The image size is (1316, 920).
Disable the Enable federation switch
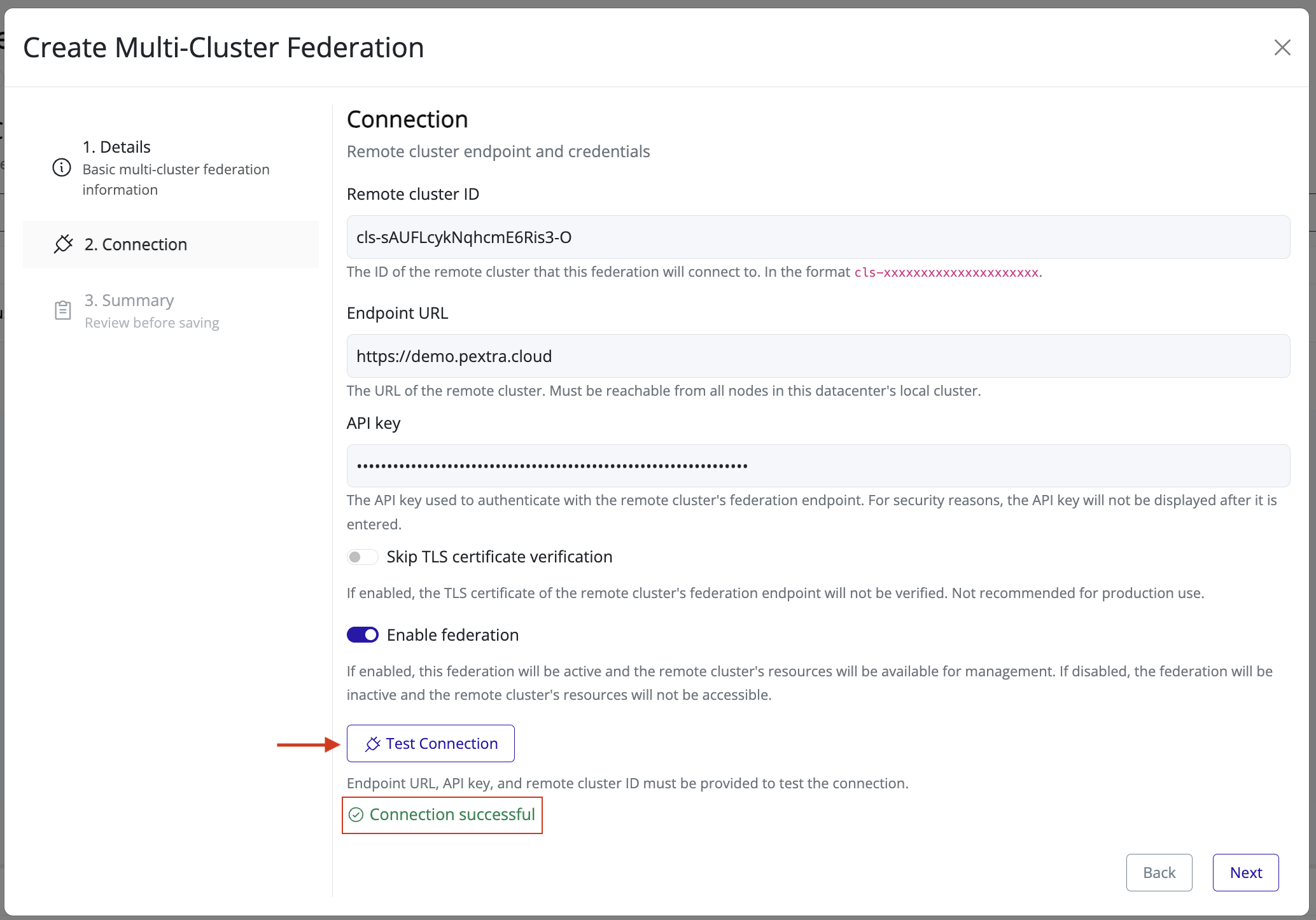tap(363, 635)
